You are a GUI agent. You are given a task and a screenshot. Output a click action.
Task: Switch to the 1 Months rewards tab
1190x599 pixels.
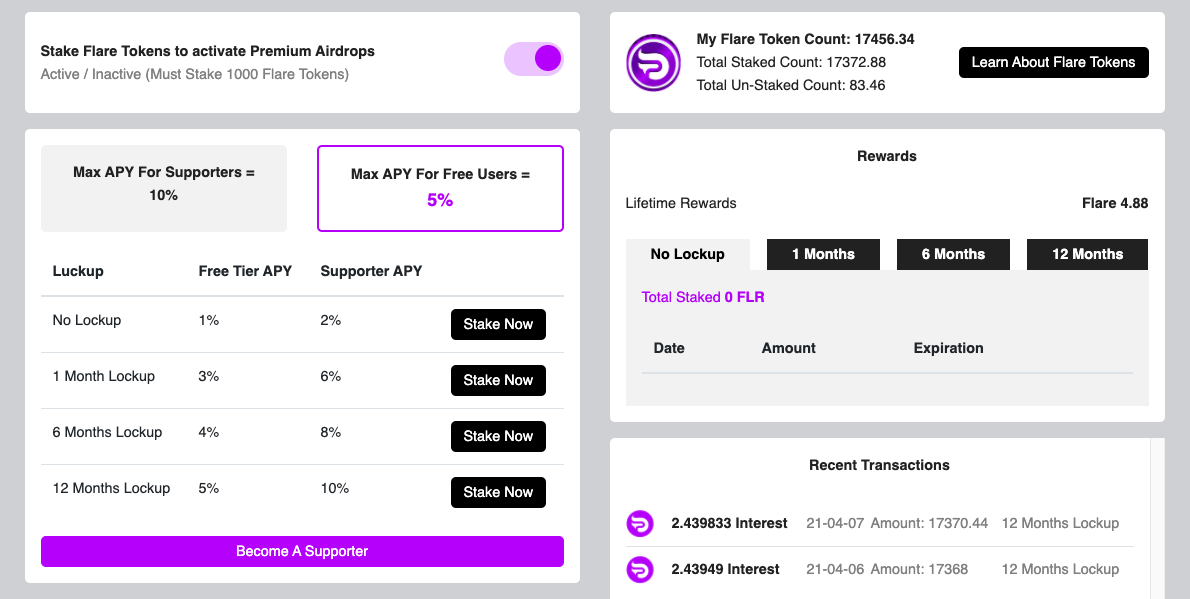pyautogui.click(x=823, y=254)
